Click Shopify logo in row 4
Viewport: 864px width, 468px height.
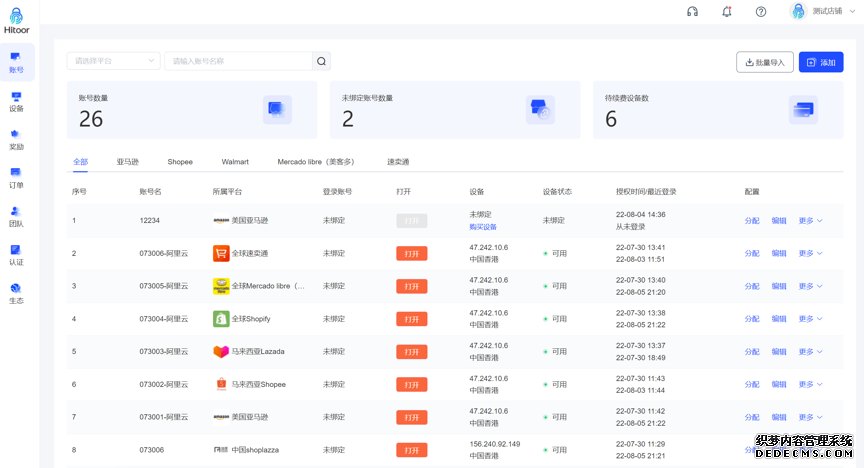click(221, 319)
